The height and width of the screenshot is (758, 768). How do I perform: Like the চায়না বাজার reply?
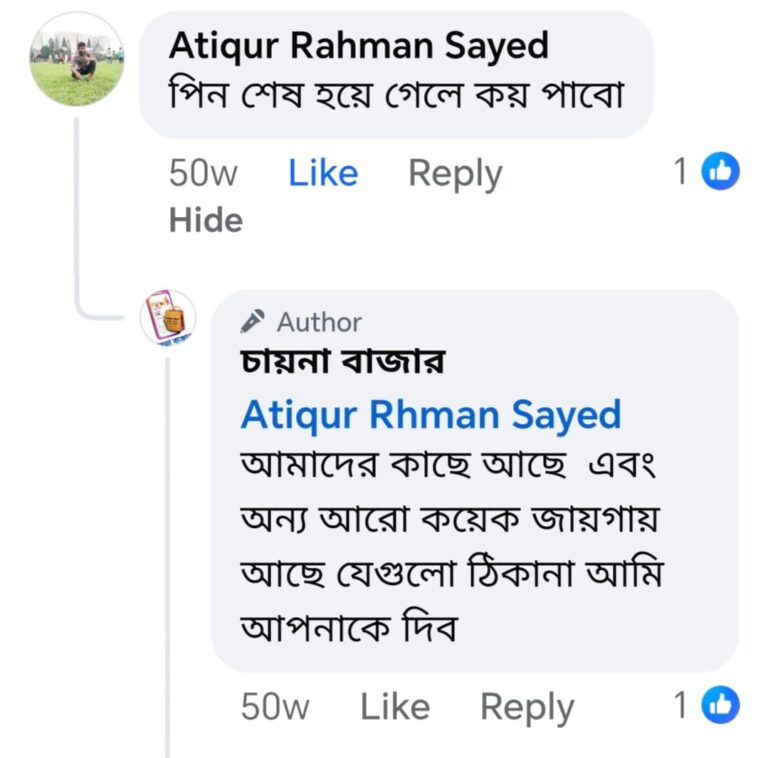click(395, 707)
